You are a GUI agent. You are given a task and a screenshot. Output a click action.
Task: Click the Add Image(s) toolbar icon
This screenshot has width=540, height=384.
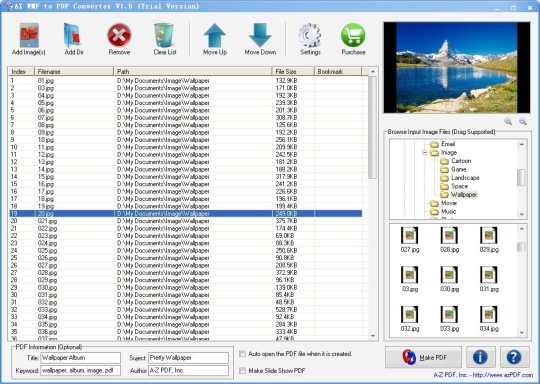pos(29,35)
